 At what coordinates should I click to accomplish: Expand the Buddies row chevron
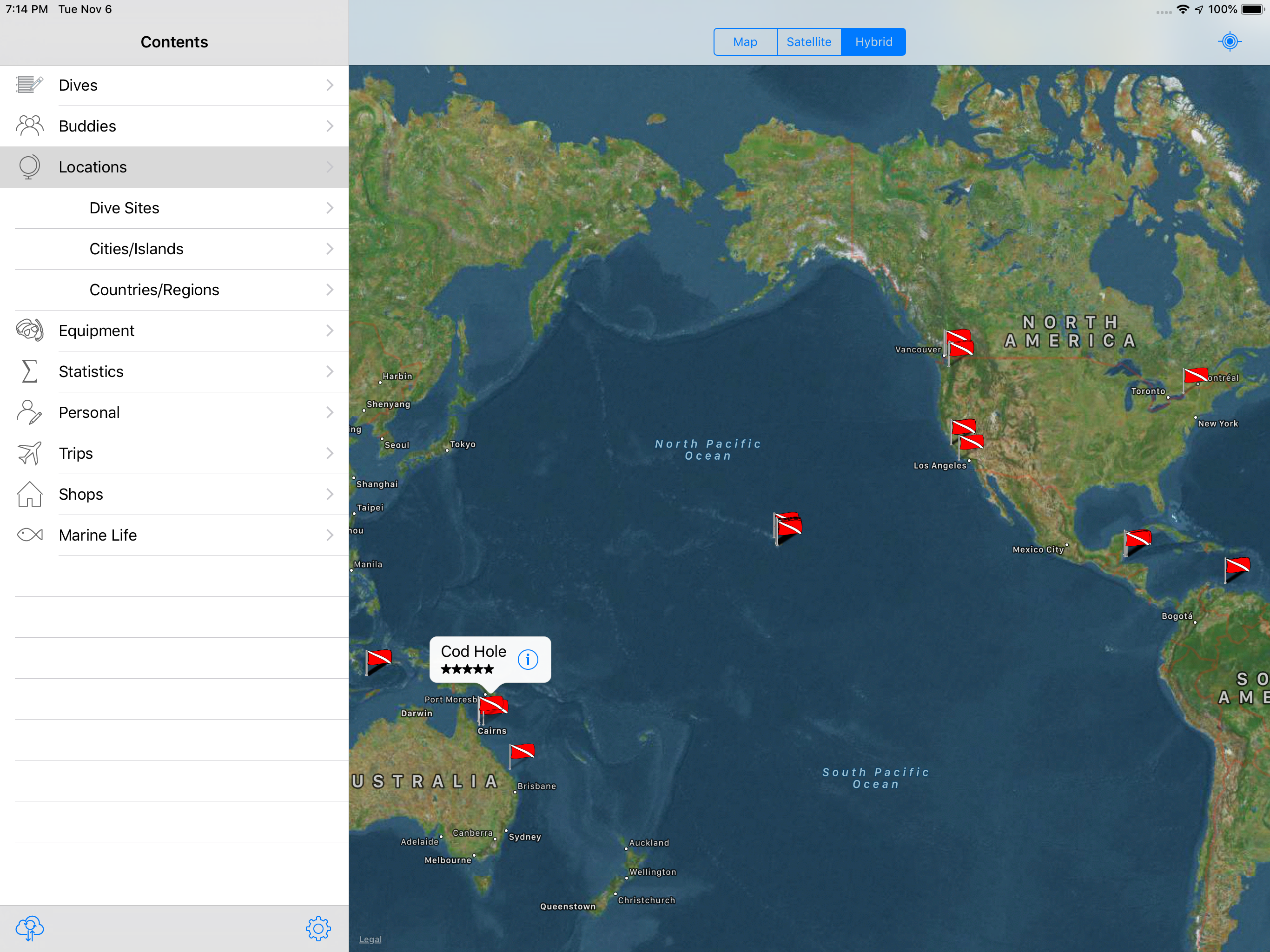[330, 126]
